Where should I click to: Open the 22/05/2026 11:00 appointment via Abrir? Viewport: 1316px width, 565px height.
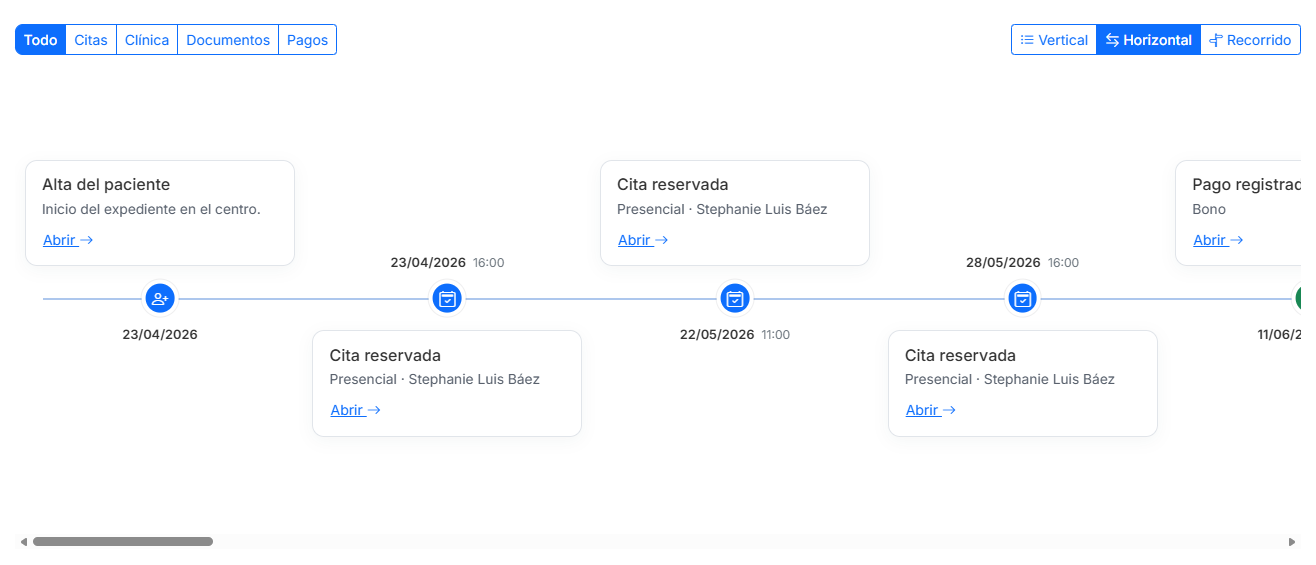643,240
